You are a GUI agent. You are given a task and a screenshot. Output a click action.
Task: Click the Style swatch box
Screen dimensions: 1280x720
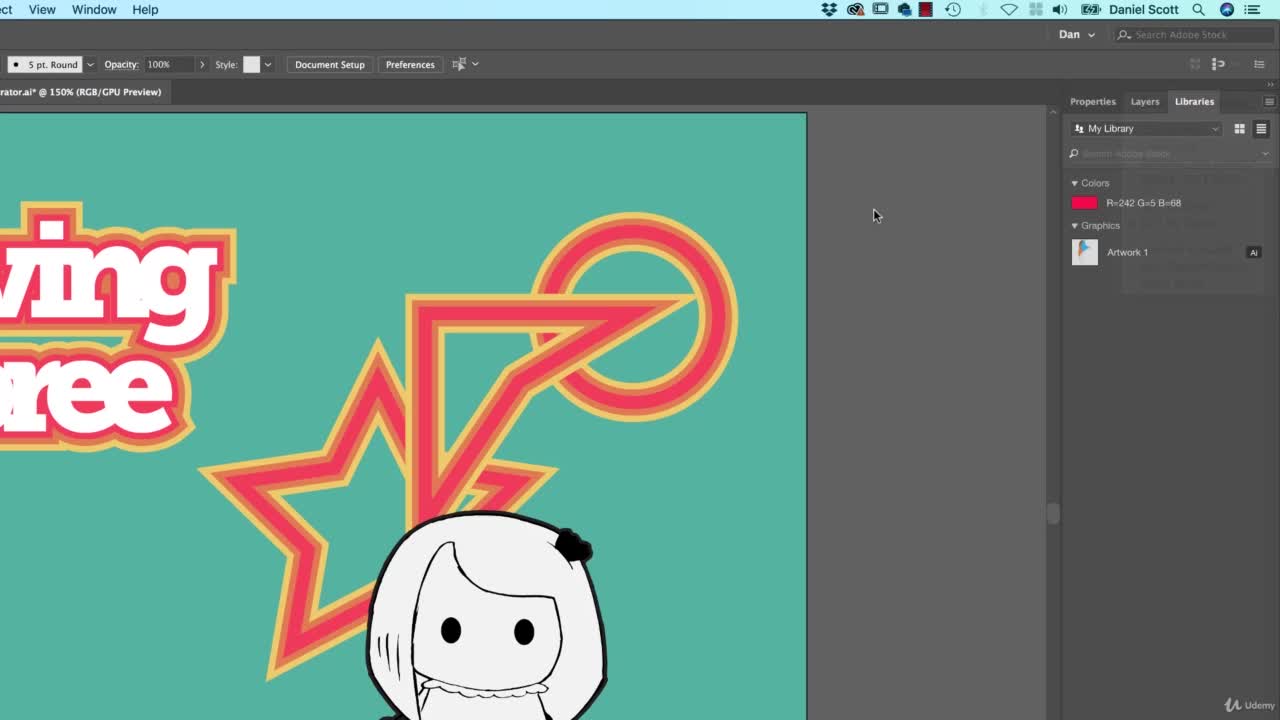pyautogui.click(x=251, y=65)
